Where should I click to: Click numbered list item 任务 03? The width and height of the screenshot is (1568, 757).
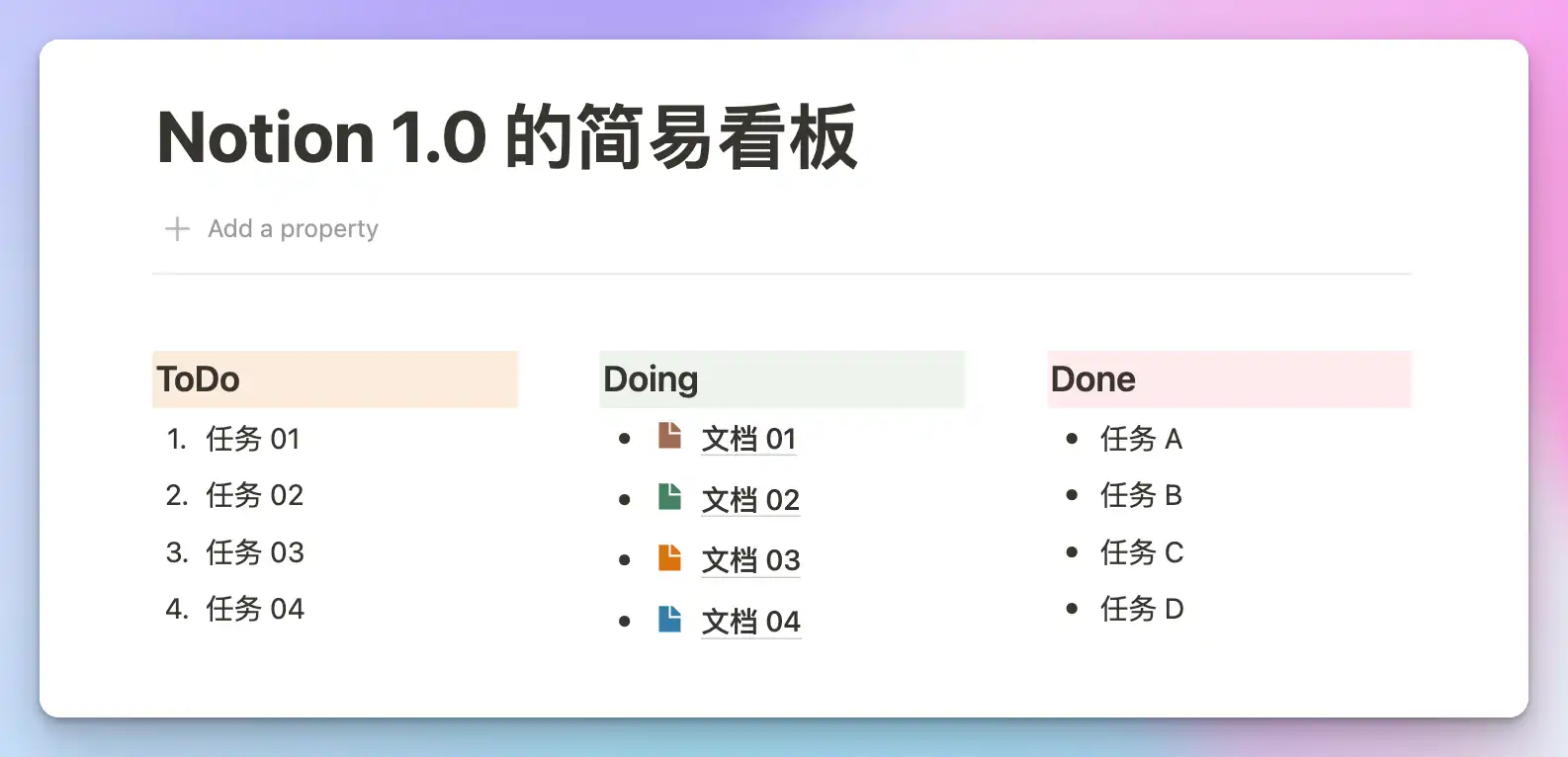pyautogui.click(x=255, y=552)
